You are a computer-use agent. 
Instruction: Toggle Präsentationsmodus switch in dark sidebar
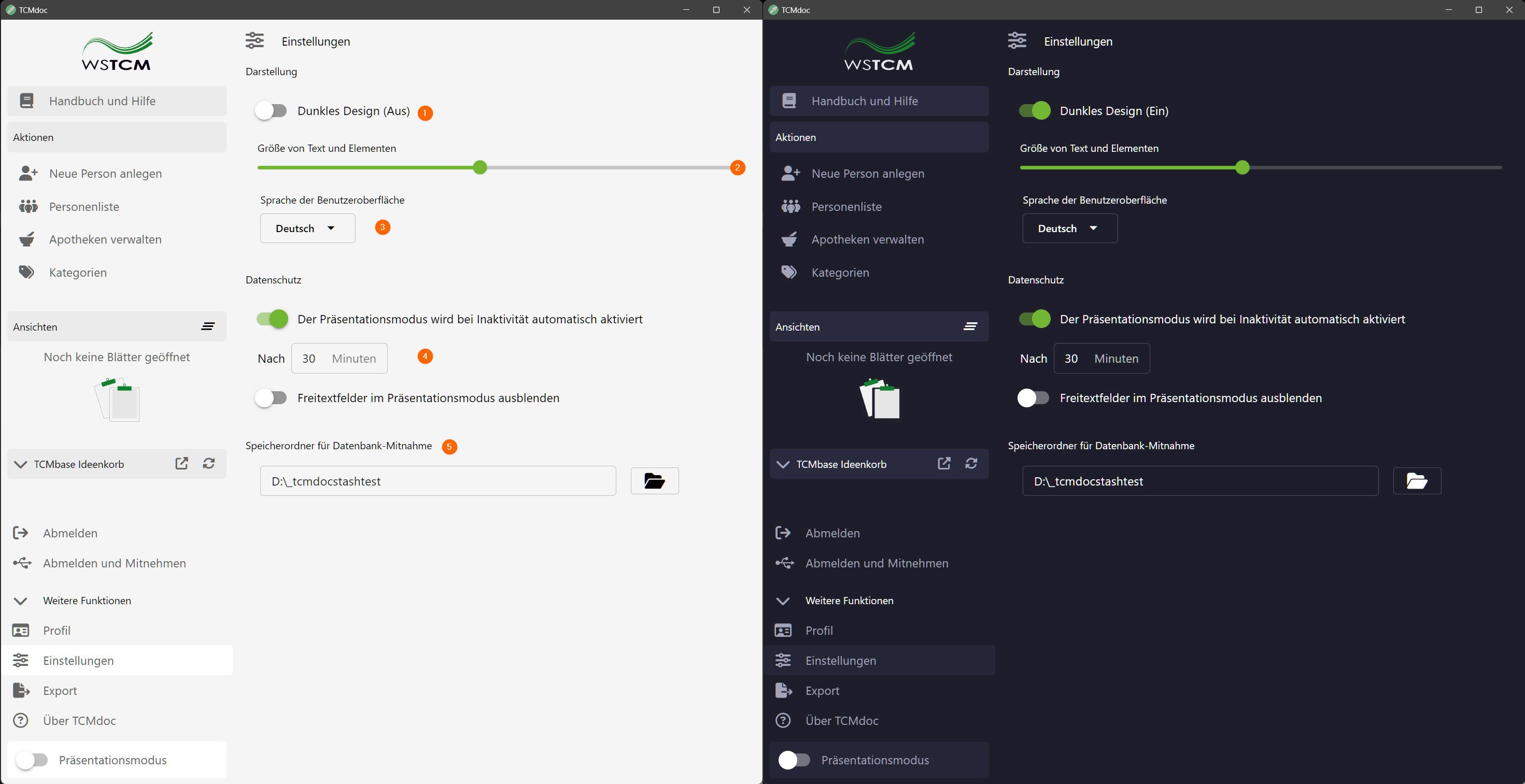click(795, 760)
